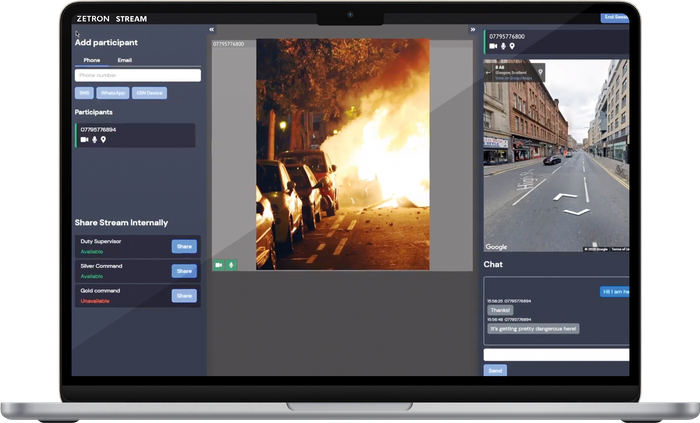Image resolution: width=700 pixels, height=423 pixels.
Task: Click camera icon under right panel caller number
Action: click(493, 46)
